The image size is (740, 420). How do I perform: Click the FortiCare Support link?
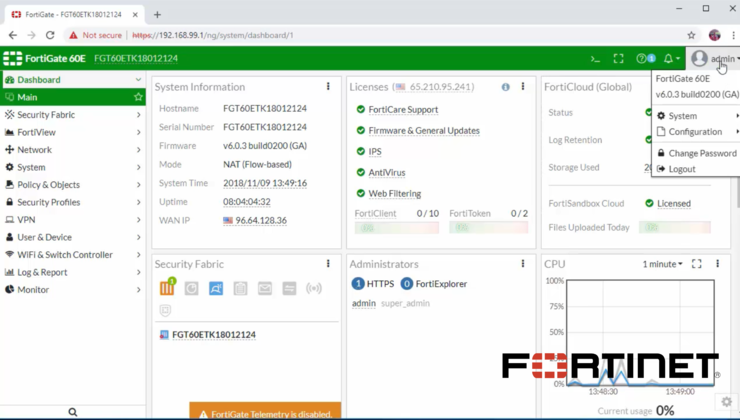(403, 110)
